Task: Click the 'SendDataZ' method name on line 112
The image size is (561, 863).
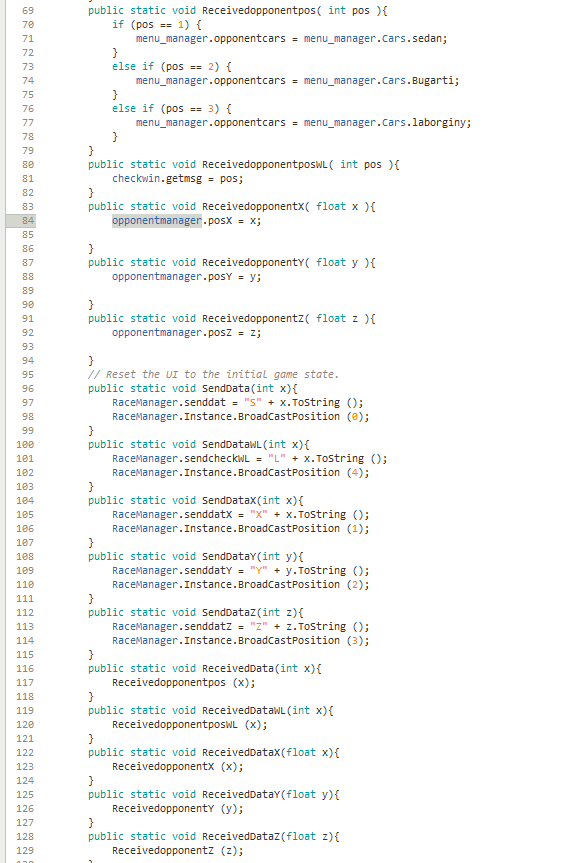Action: pyautogui.click(x=229, y=613)
